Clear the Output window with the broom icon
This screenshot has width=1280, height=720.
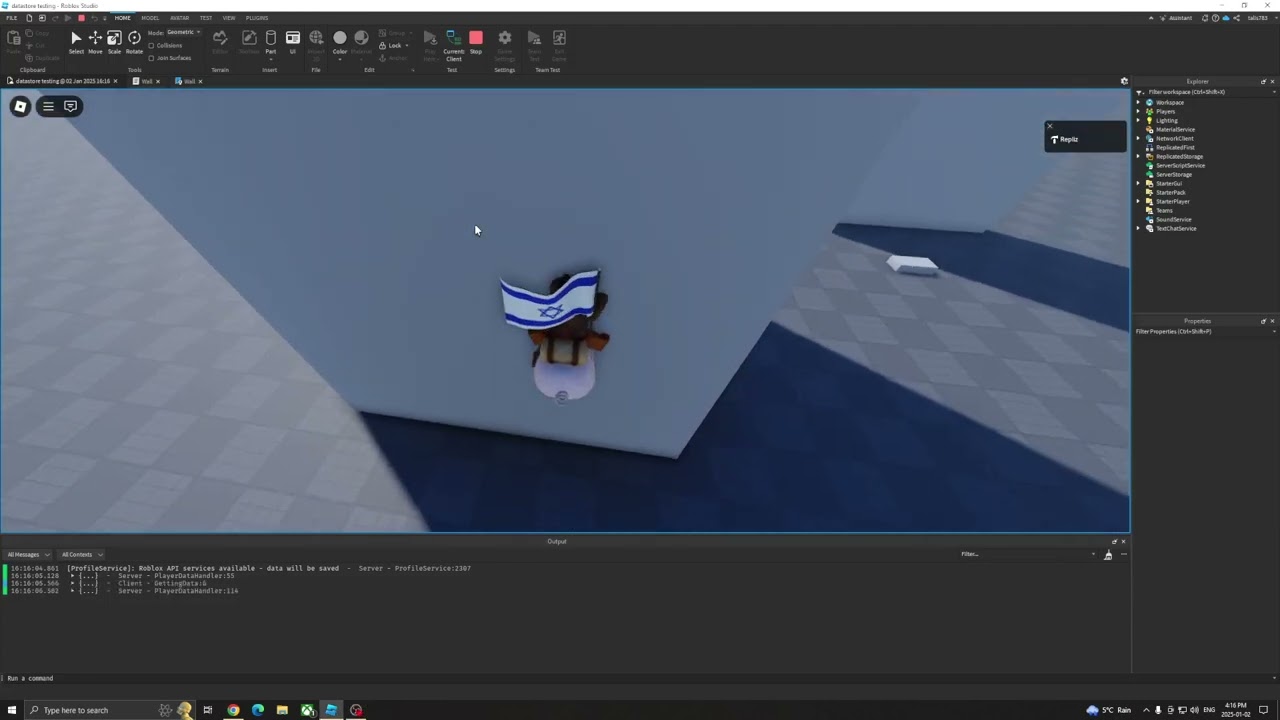[x=1108, y=555]
